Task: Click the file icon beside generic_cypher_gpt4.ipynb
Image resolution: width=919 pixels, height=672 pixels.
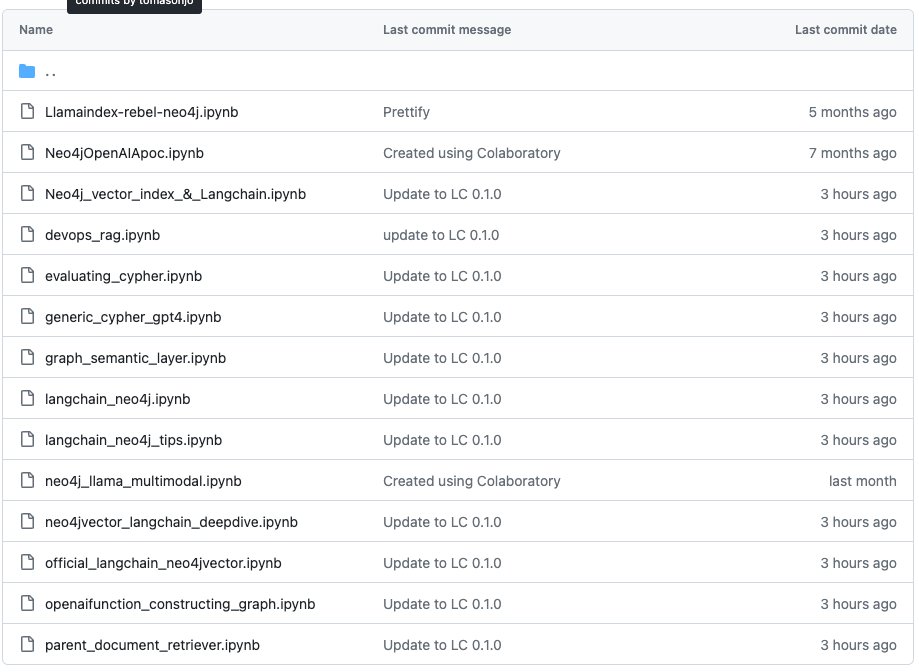Action: click(27, 316)
